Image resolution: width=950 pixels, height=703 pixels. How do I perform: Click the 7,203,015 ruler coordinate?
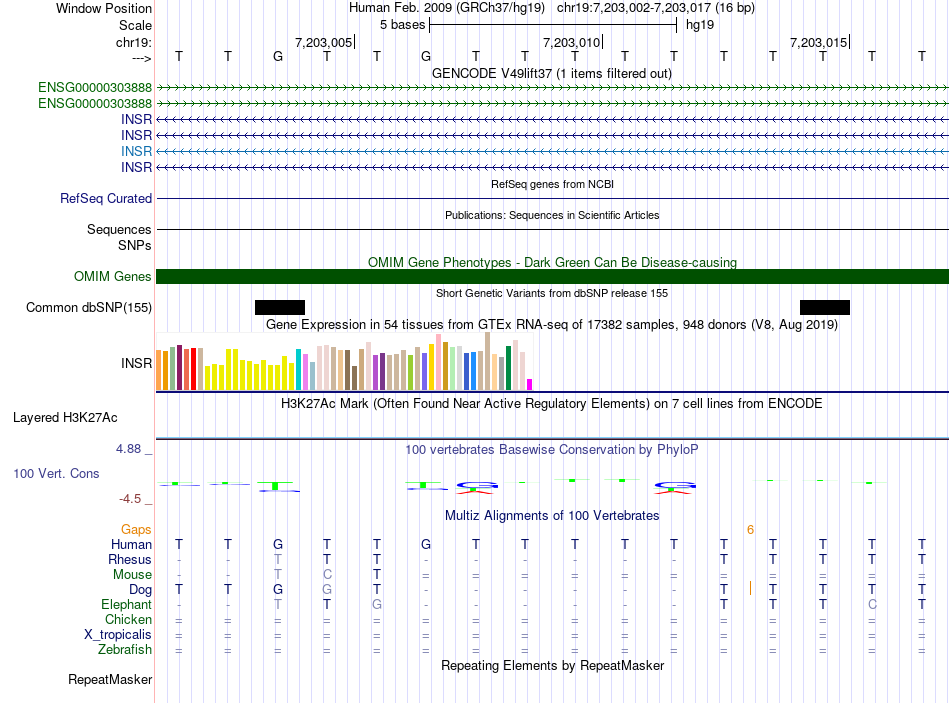pos(818,42)
